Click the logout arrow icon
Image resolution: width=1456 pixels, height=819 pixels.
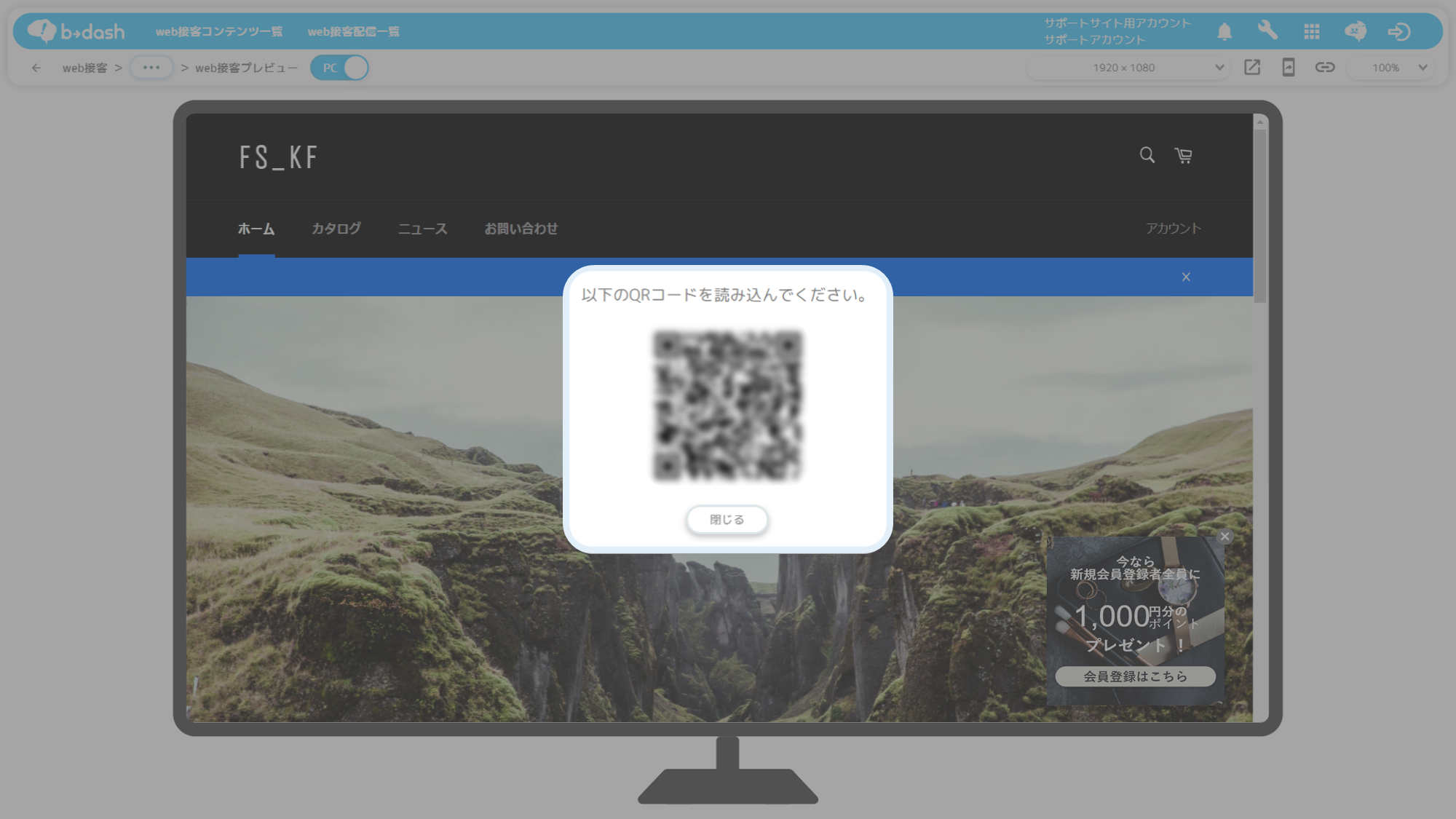1398,31
